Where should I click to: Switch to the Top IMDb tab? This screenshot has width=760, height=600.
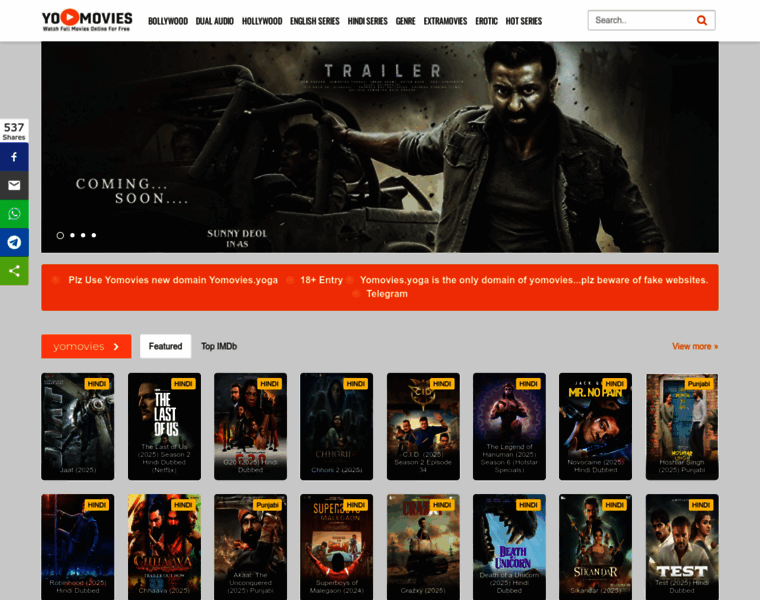pos(219,346)
